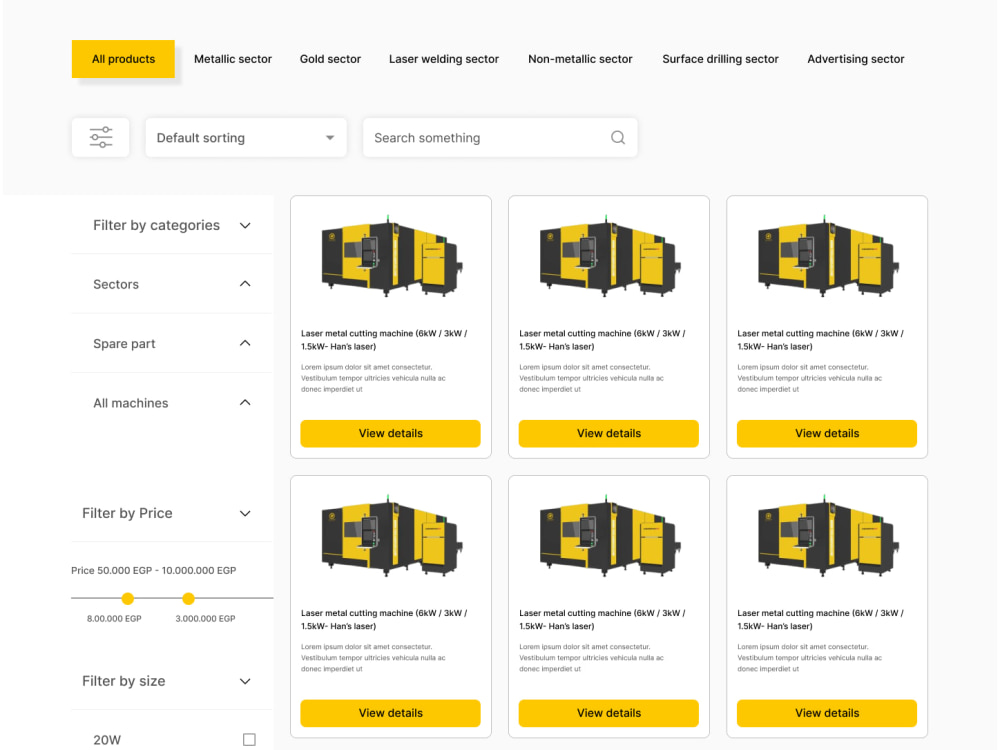Open Advertising sector tab
Viewport: 1000px width, 750px height.
856,59
